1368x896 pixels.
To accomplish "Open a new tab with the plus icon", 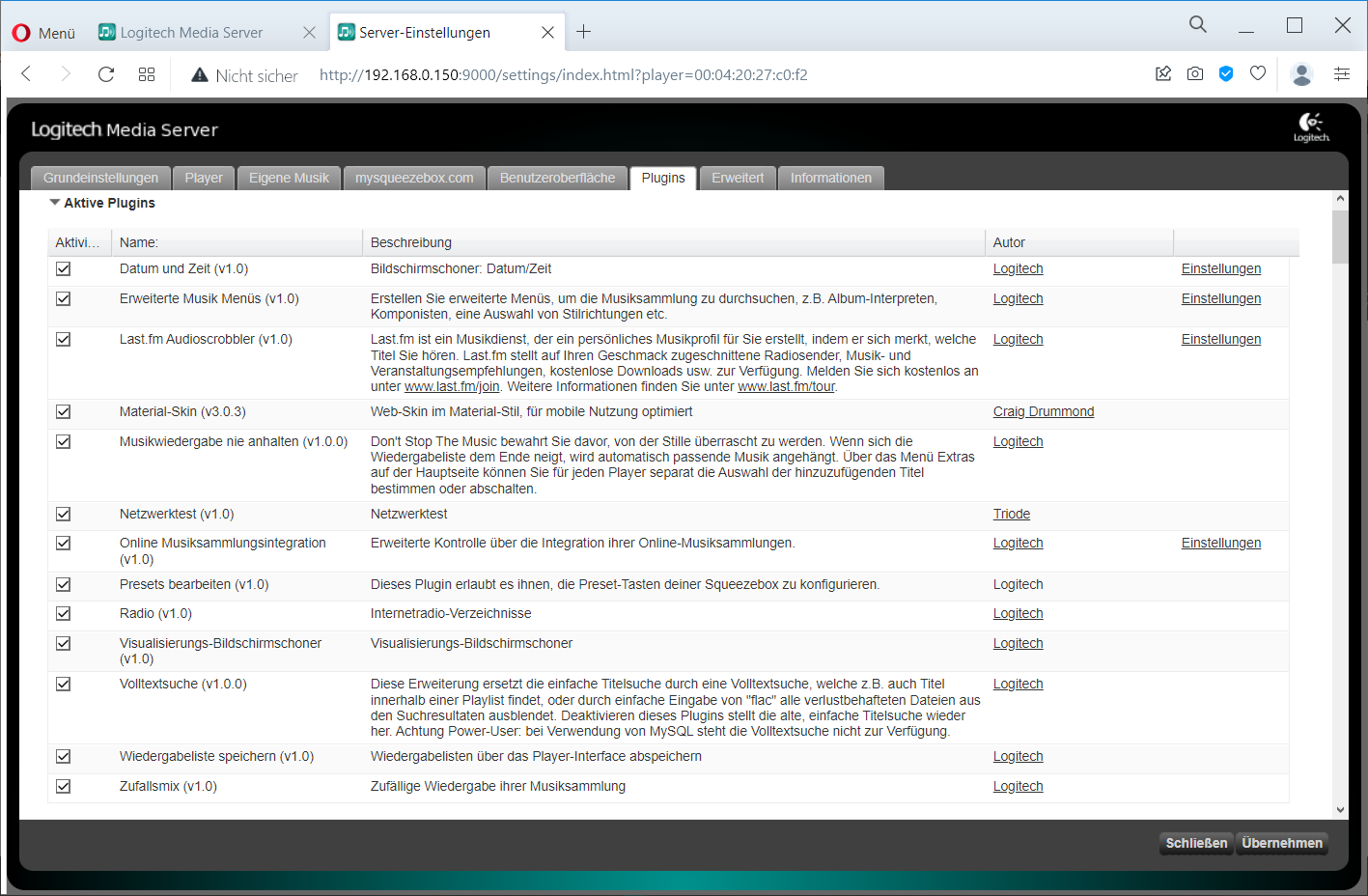I will click(583, 32).
